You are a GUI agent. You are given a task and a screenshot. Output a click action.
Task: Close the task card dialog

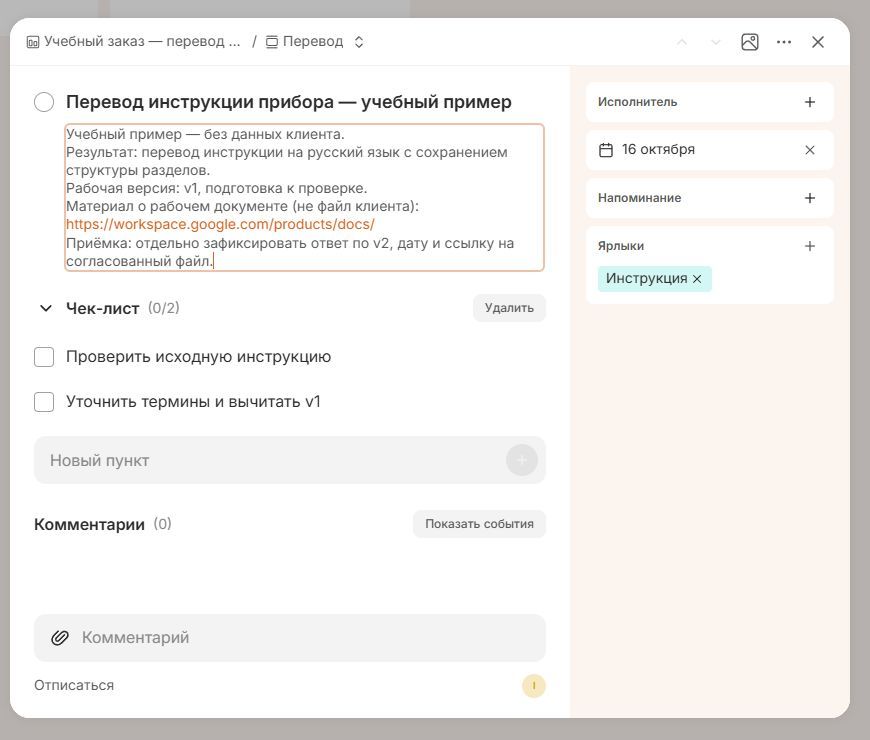[818, 42]
